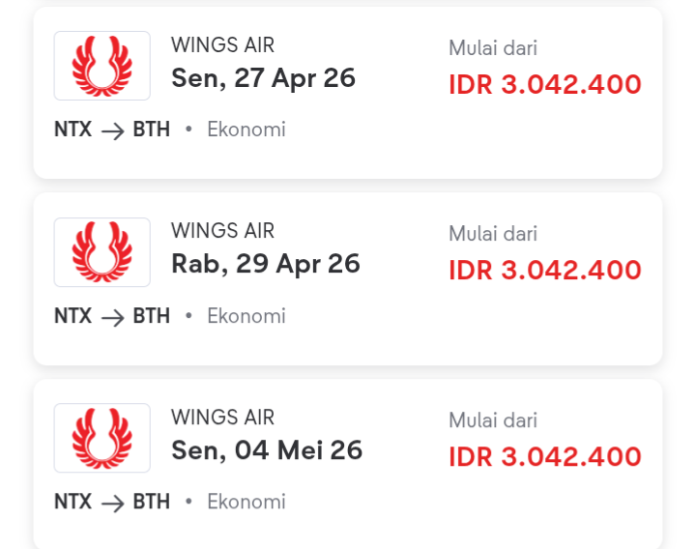Click the route arrow on the 27 Apr flight
Viewport: 696px width, 549px height.
point(112,130)
